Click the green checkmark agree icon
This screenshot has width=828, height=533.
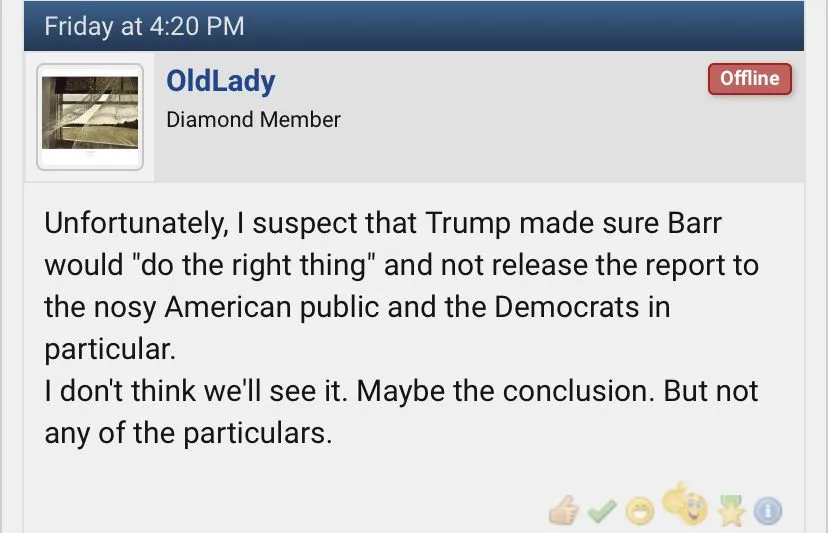coord(601,513)
